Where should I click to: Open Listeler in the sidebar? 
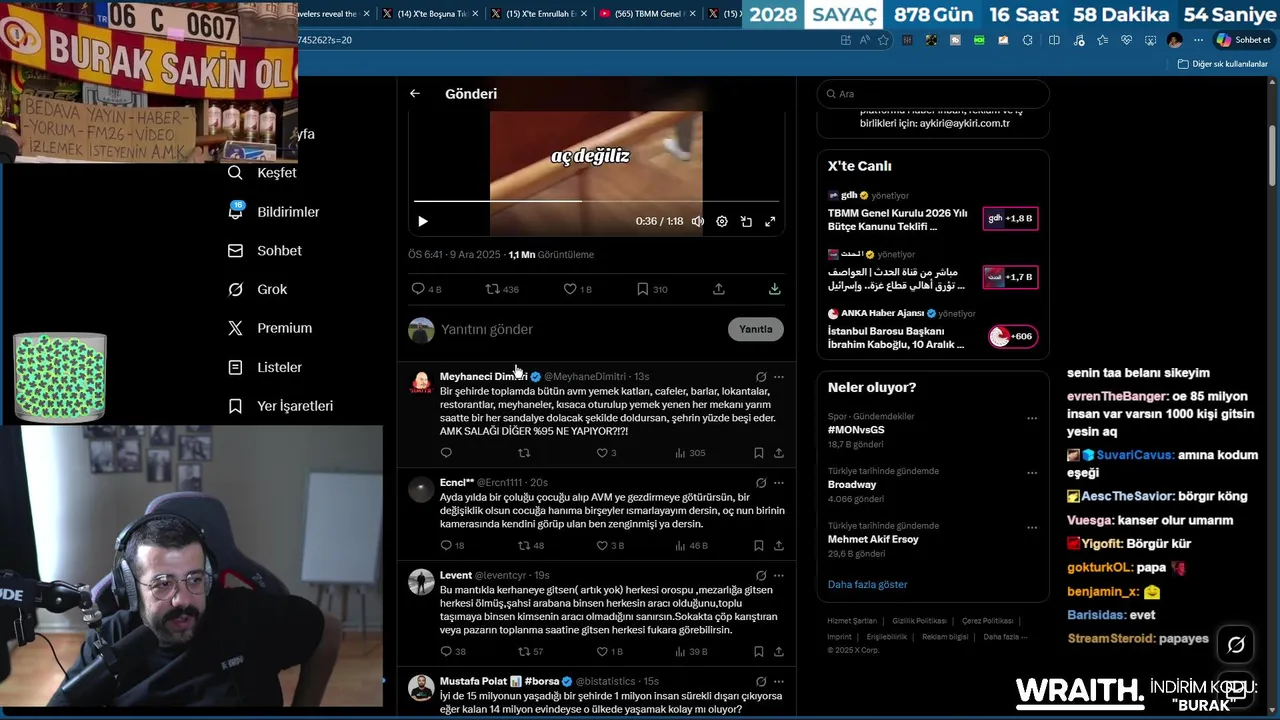tap(265, 367)
